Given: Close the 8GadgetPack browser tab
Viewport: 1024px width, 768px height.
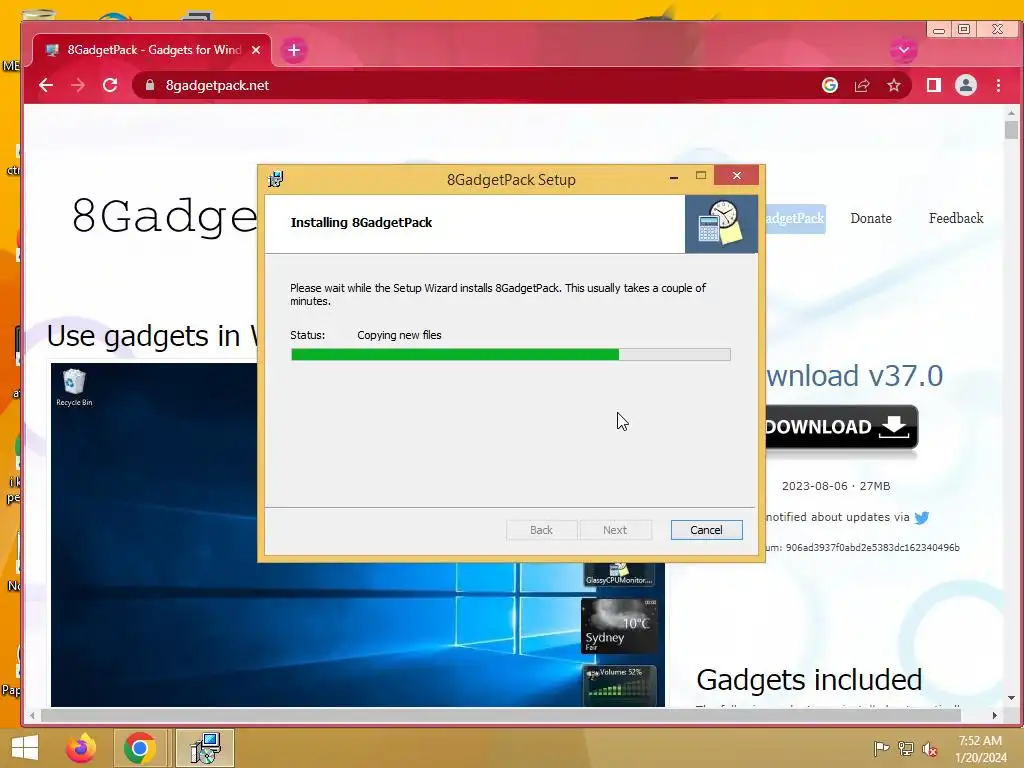Looking at the screenshot, I should coord(256,50).
